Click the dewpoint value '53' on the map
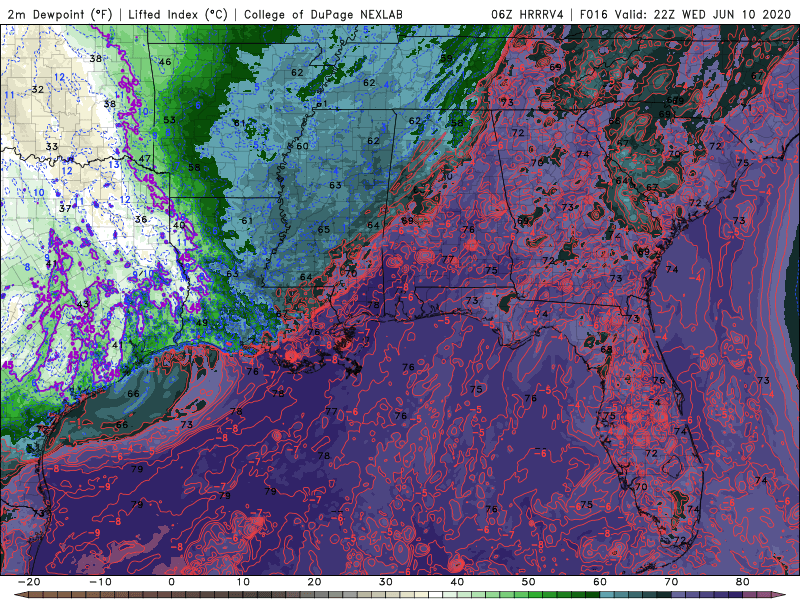Viewport: 800px width, 600px height. point(169,120)
